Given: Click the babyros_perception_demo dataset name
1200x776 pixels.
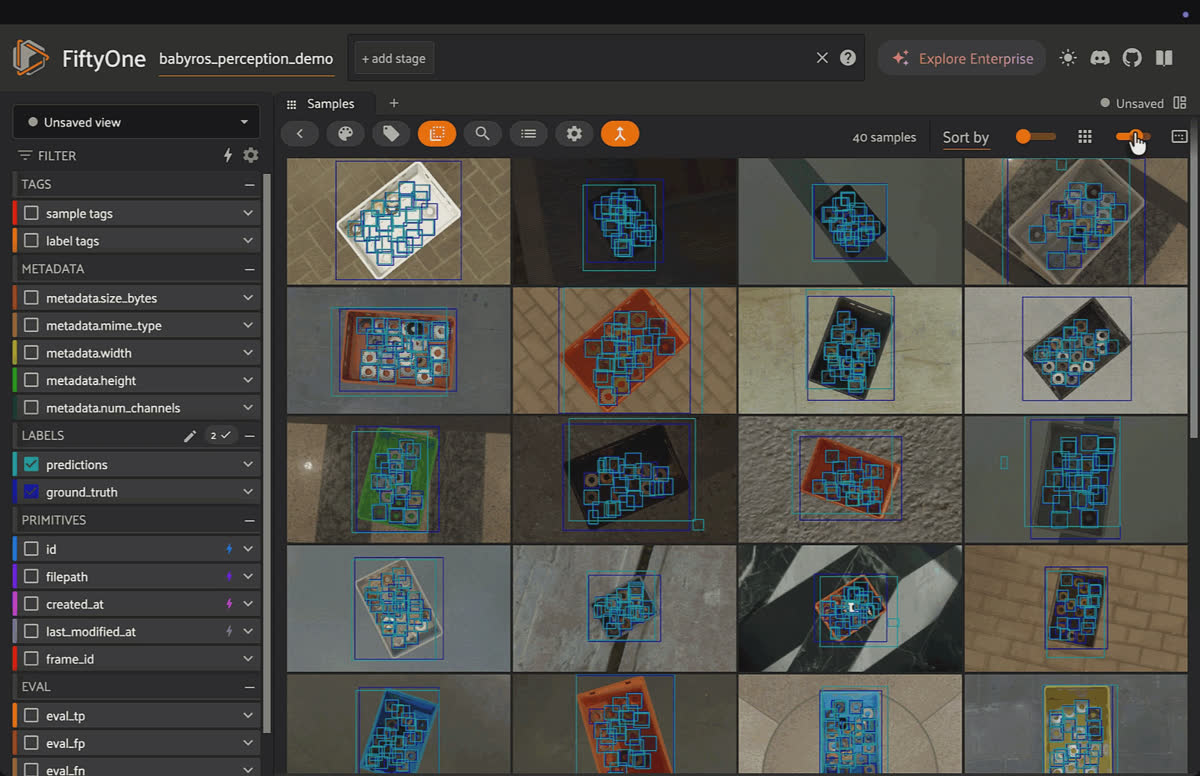Looking at the screenshot, I should [246, 59].
